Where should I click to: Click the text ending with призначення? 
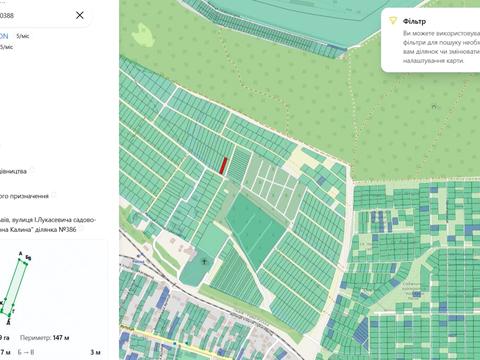24,196
